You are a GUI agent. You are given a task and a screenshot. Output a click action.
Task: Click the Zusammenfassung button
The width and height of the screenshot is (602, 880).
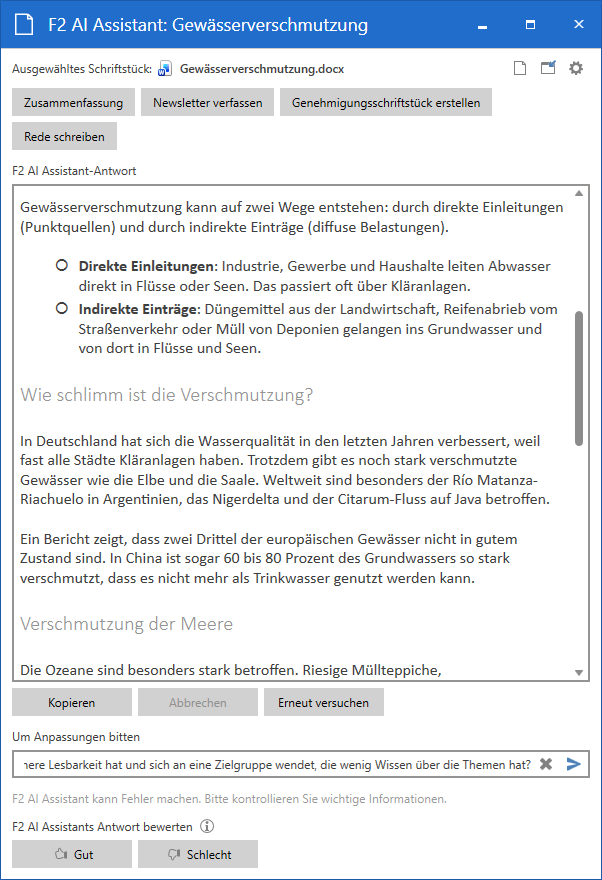coord(73,102)
